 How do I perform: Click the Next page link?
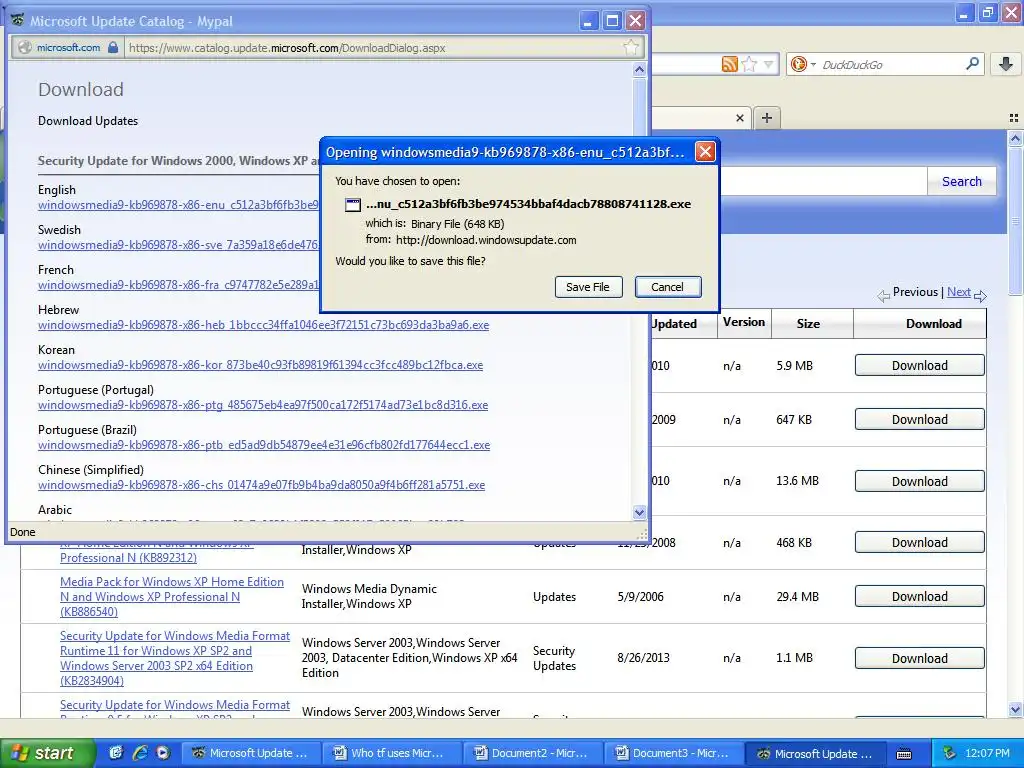coord(959,292)
